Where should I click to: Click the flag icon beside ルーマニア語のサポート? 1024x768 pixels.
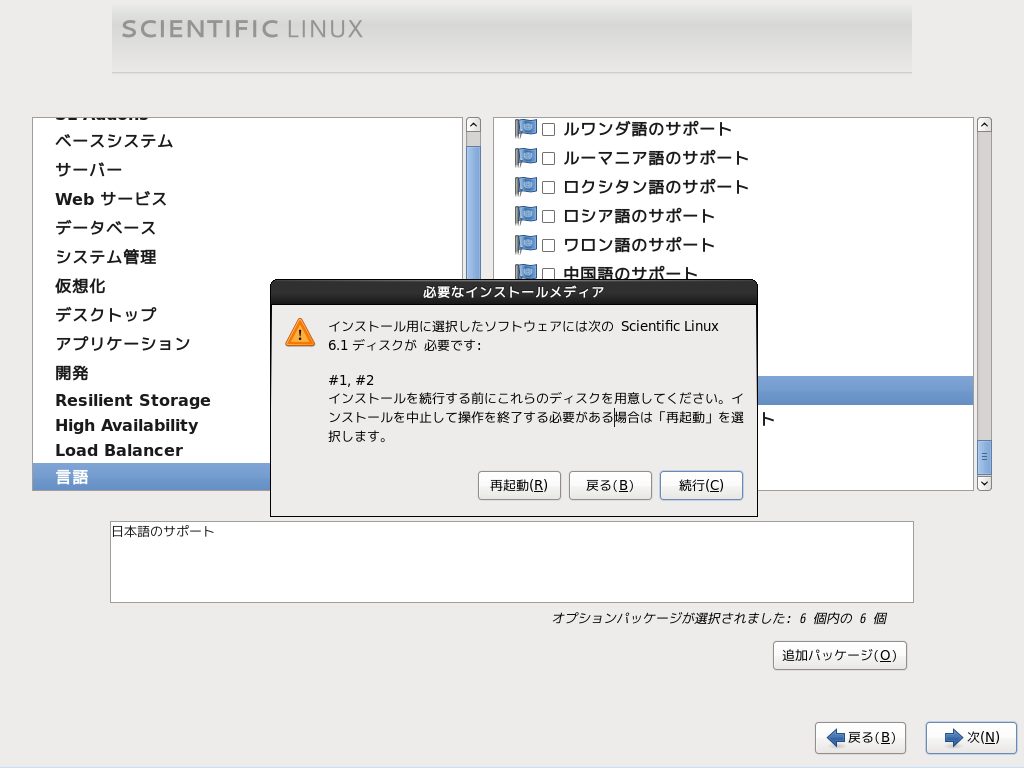[526, 157]
